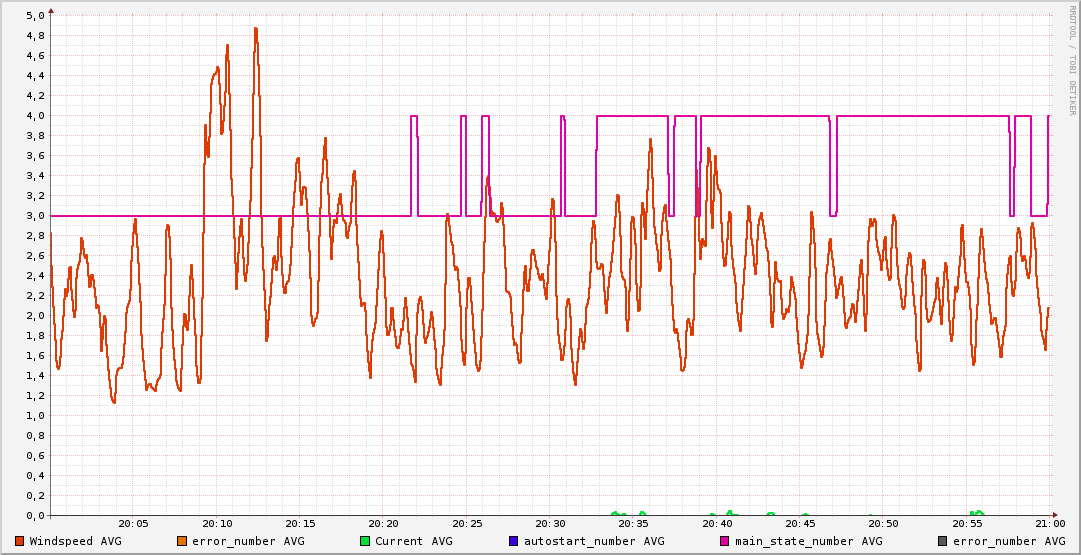Click the main_state_number AVG legend label
The height and width of the screenshot is (555, 1081).
click(x=808, y=541)
